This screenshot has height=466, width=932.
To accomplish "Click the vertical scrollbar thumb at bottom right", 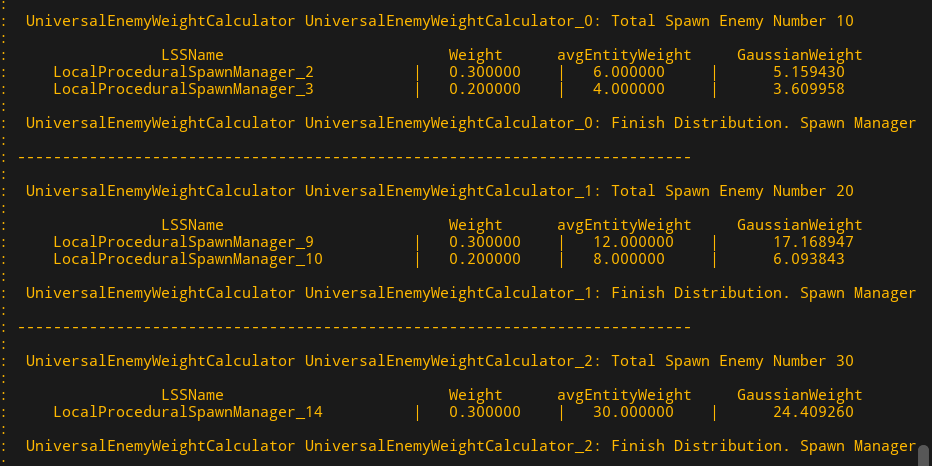I will click(x=924, y=453).
